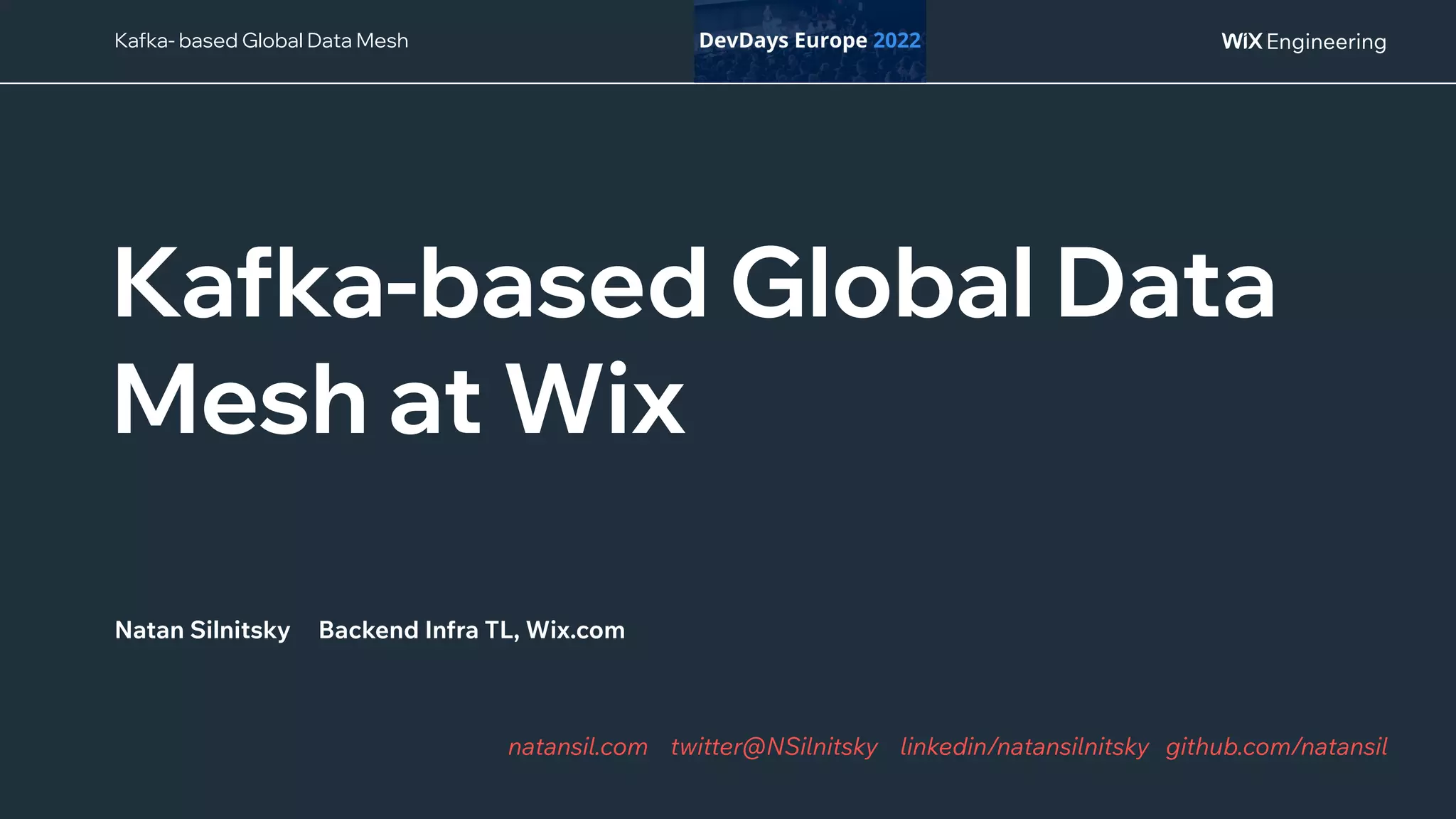Click the word 'Global' in the main title
The width and height of the screenshot is (1456, 819).
click(882, 284)
